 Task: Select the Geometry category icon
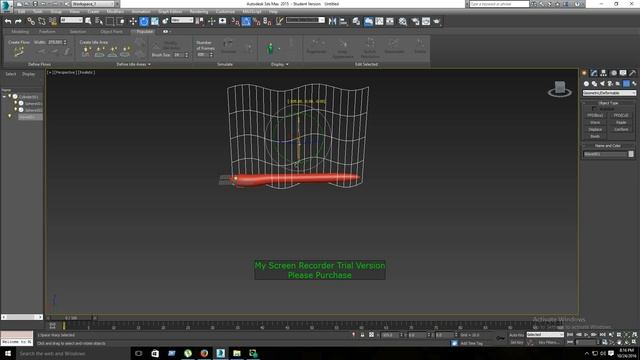[x=586, y=84]
